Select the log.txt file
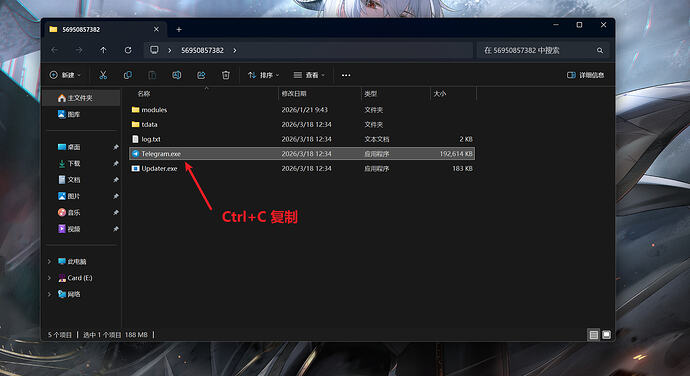Viewport: 690px width, 376px height. (302, 139)
